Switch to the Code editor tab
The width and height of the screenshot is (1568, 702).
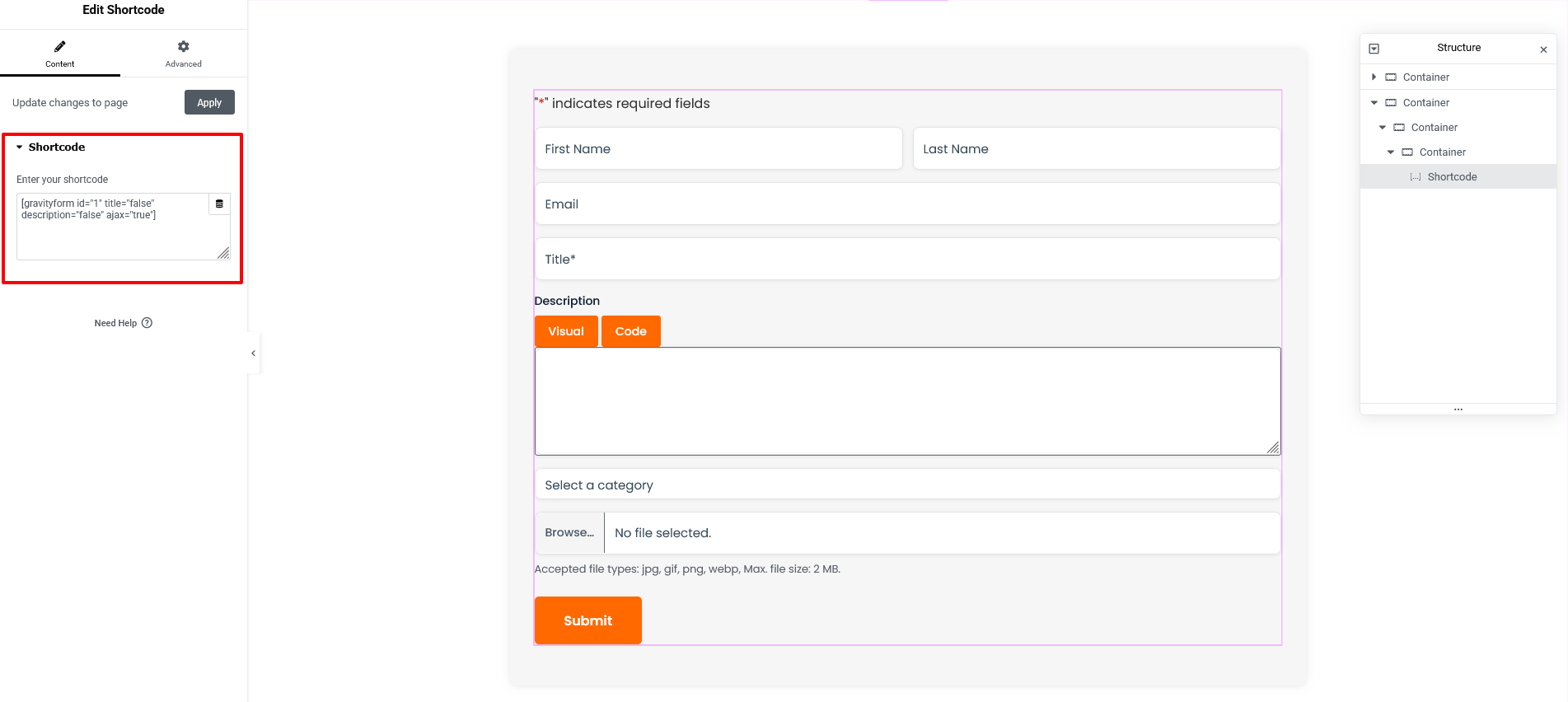630,331
